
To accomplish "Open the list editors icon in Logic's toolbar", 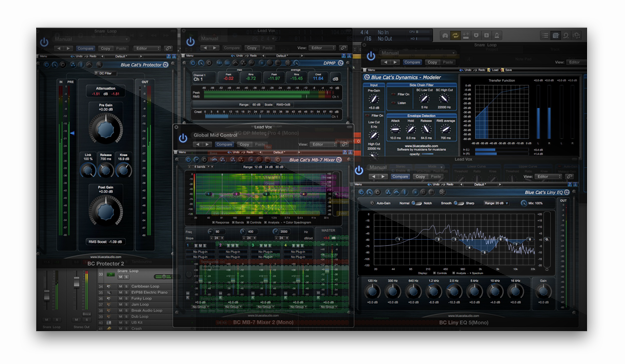I will click(x=545, y=36).
